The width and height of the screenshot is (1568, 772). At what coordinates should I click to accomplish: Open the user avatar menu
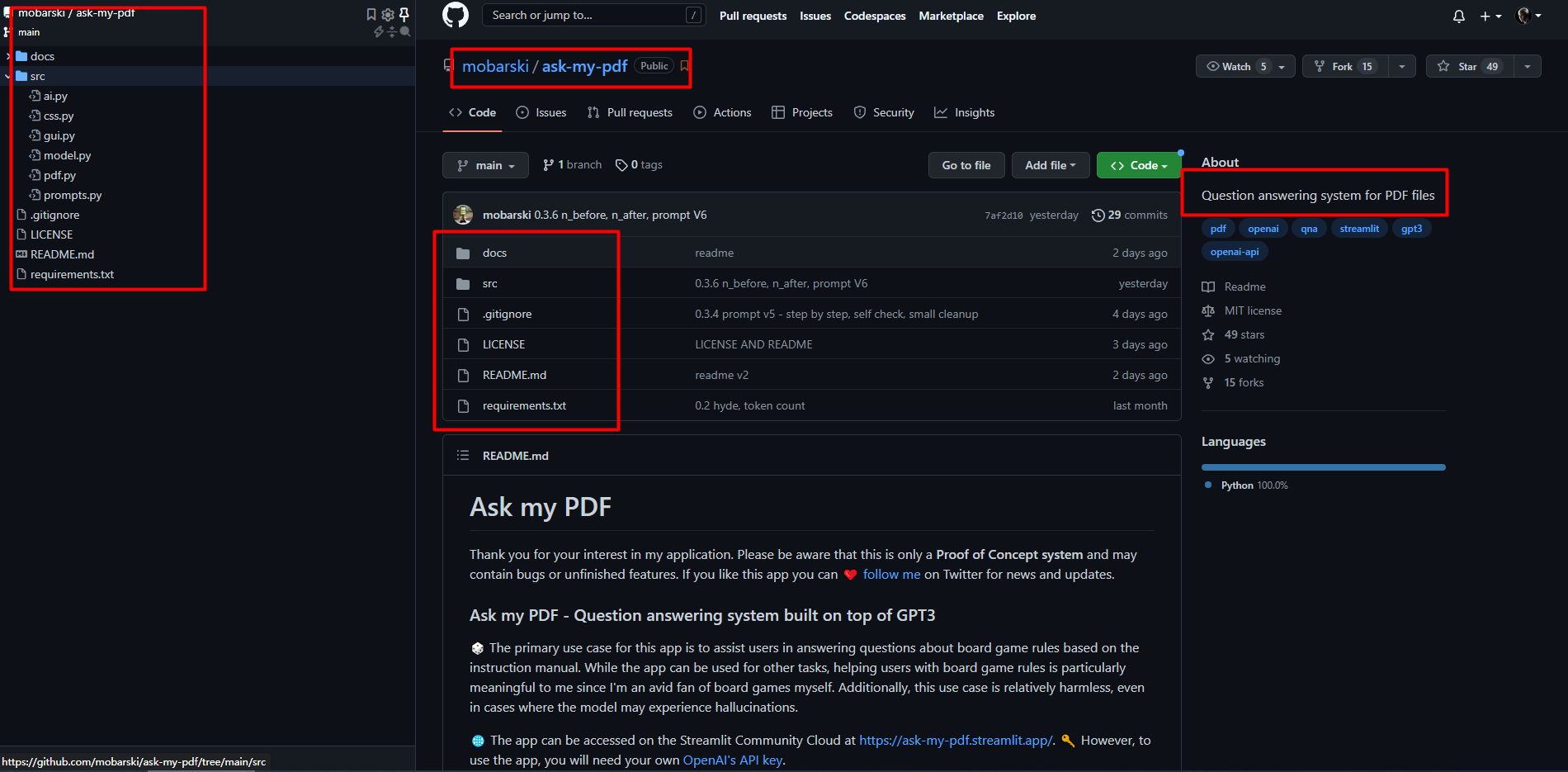click(x=1529, y=16)
